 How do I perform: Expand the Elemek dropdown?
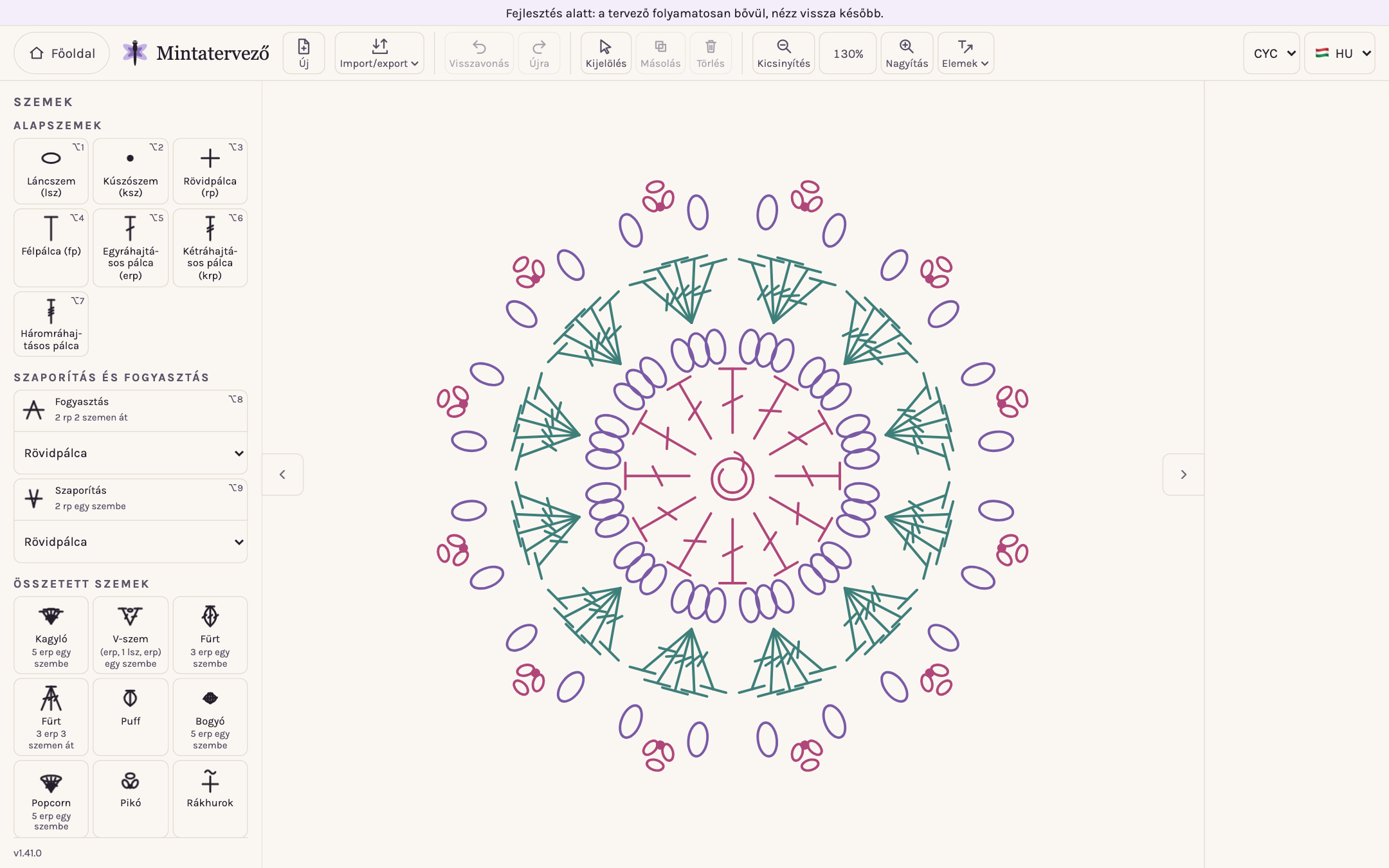(965, 53)
